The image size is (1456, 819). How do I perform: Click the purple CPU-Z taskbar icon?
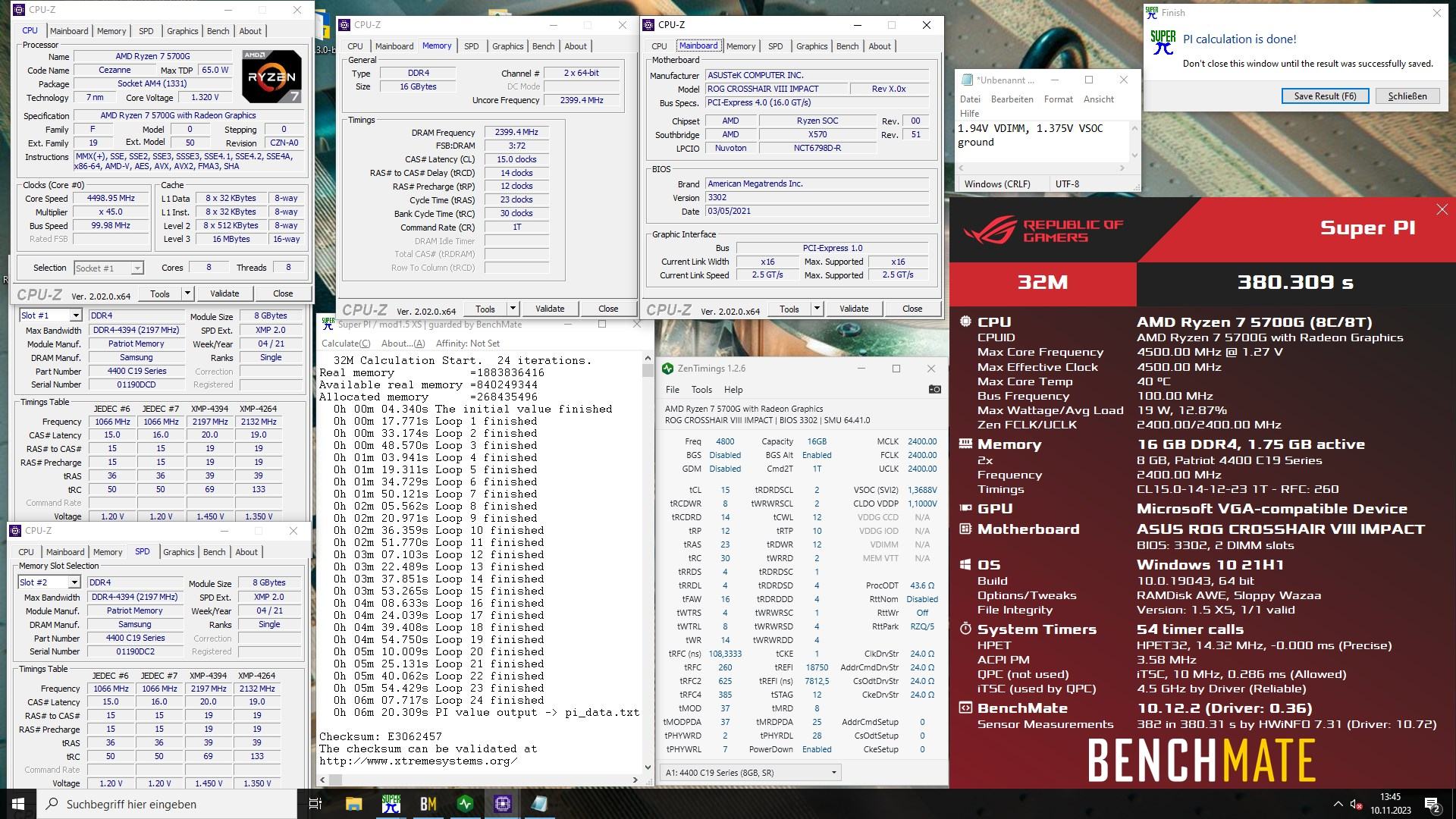coord(502,804)
